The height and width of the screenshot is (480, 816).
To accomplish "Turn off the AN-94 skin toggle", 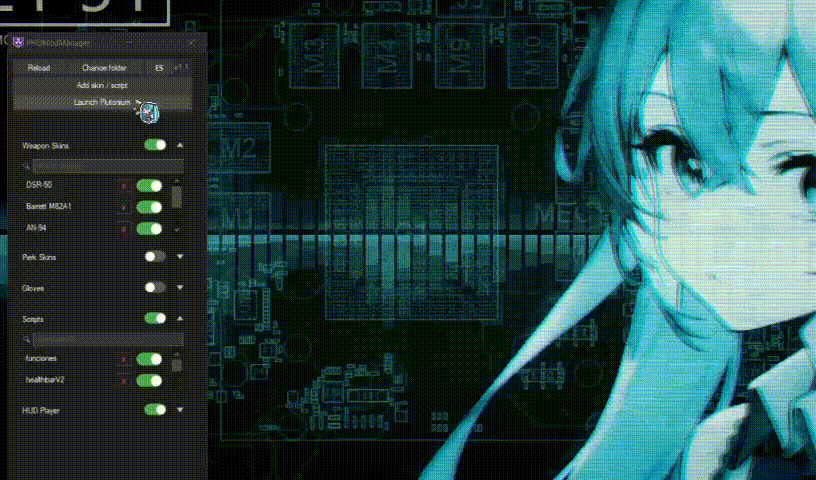I will tap(149, 229).
